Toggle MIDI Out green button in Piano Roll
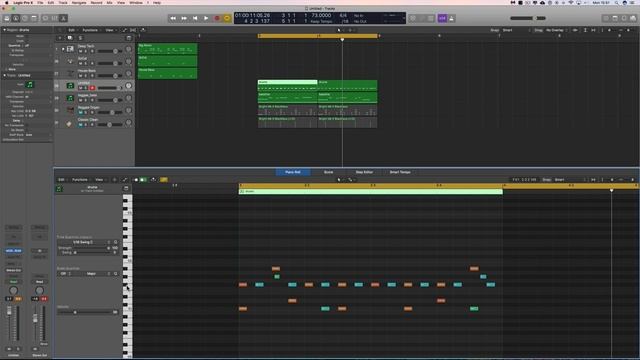This screenshot has height=360, width=640. tap(143, 180)
